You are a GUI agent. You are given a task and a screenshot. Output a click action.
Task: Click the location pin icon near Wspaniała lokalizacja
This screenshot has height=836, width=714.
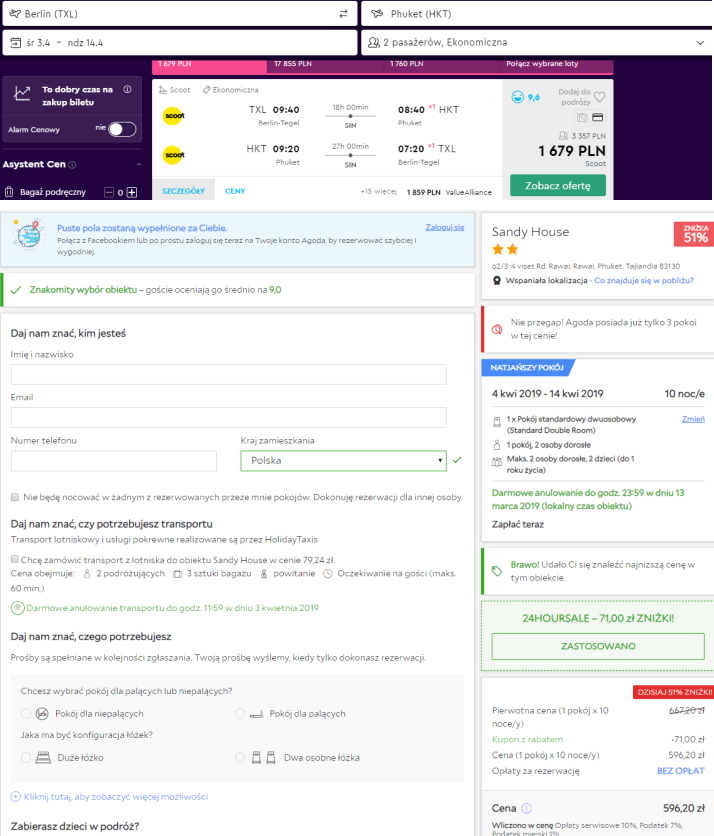tap(497, 280)
